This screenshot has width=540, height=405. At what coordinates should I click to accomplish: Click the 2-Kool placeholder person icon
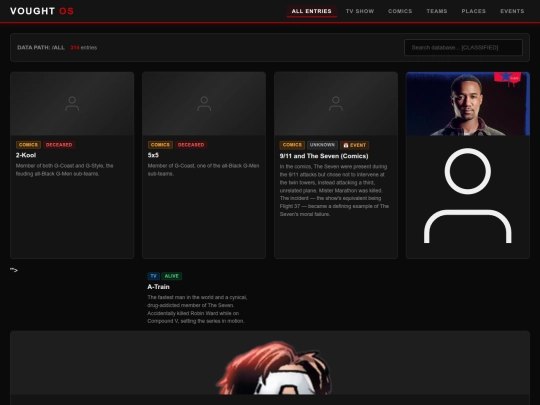(x=72, y=104)
